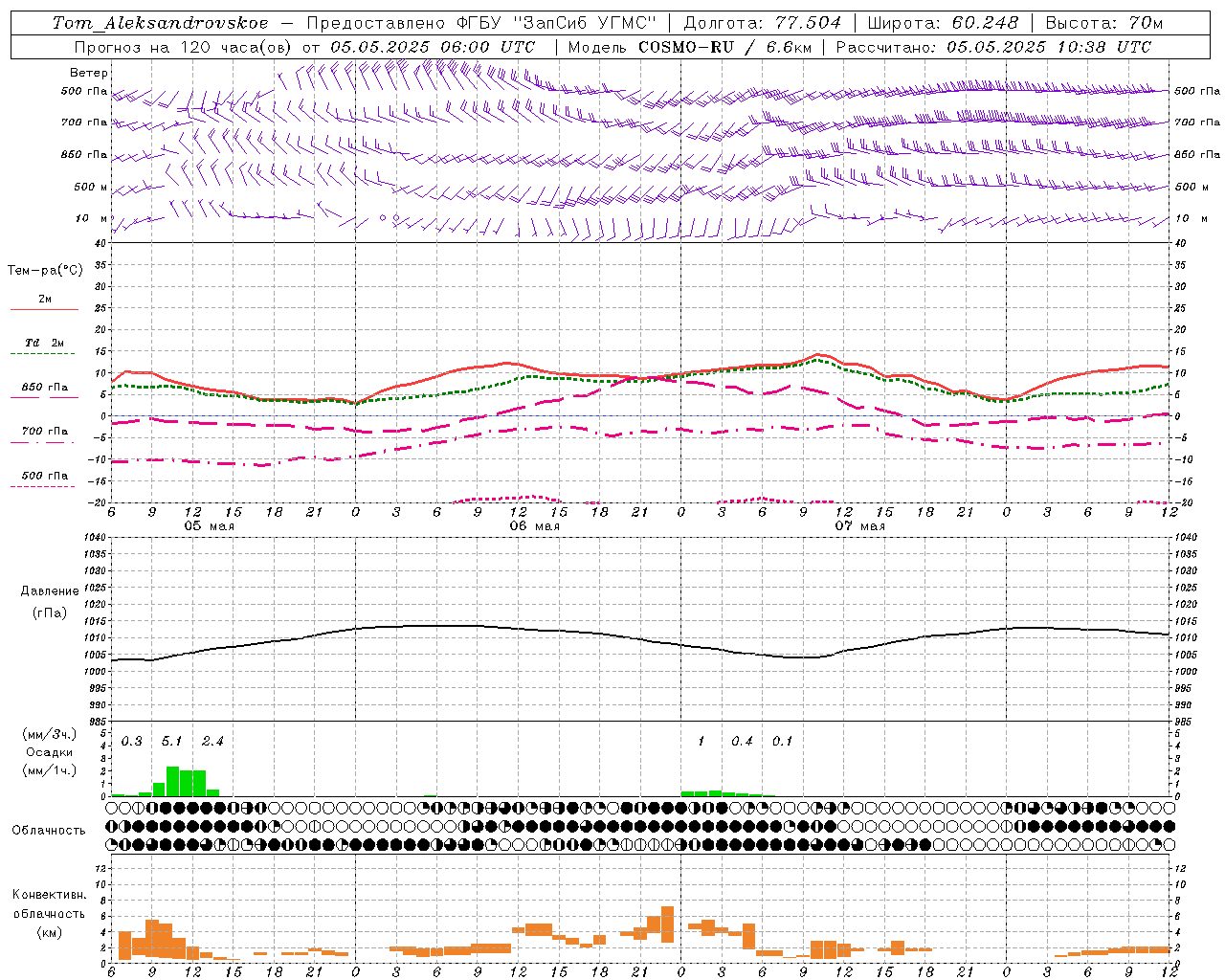Click the Рассчитано 10:38 UTC timestamp
This screenshot has width=1225, height=980.
[x=993, y=47]
